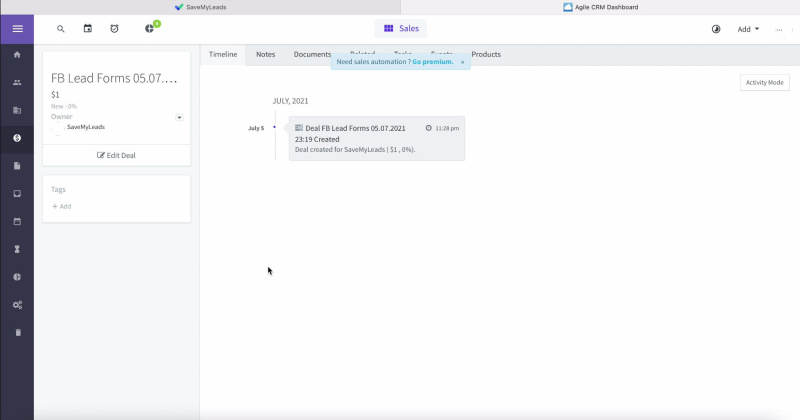Expand the Owner dropdown arrow

179,117
